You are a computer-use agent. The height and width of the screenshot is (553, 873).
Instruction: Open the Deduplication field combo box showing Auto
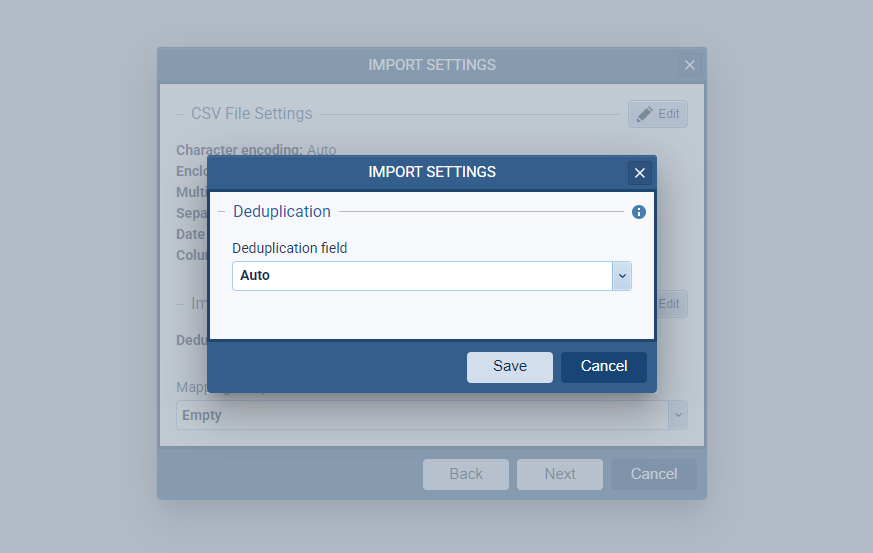[x=421, y=276]
